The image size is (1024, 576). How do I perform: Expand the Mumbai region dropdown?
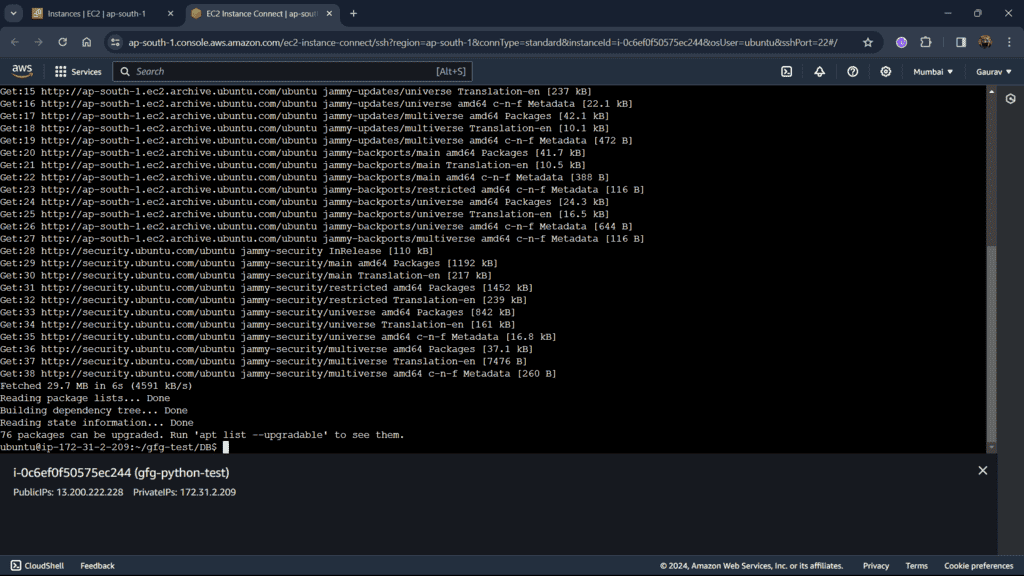click(933, 72)
